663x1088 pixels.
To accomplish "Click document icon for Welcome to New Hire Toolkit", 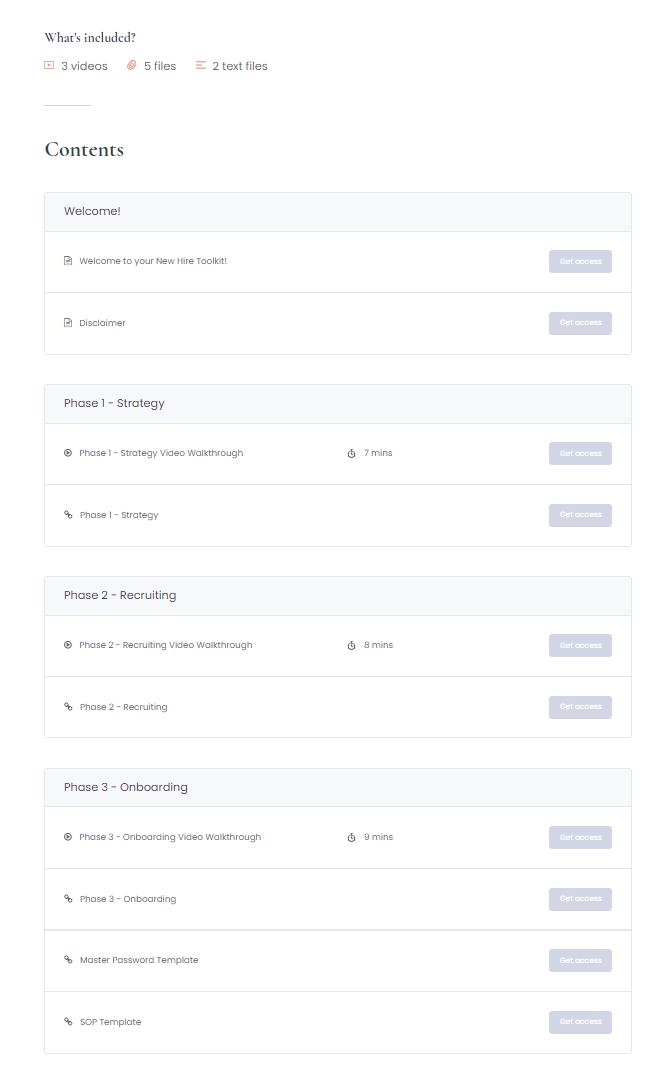I will click(x=68, y=261).
